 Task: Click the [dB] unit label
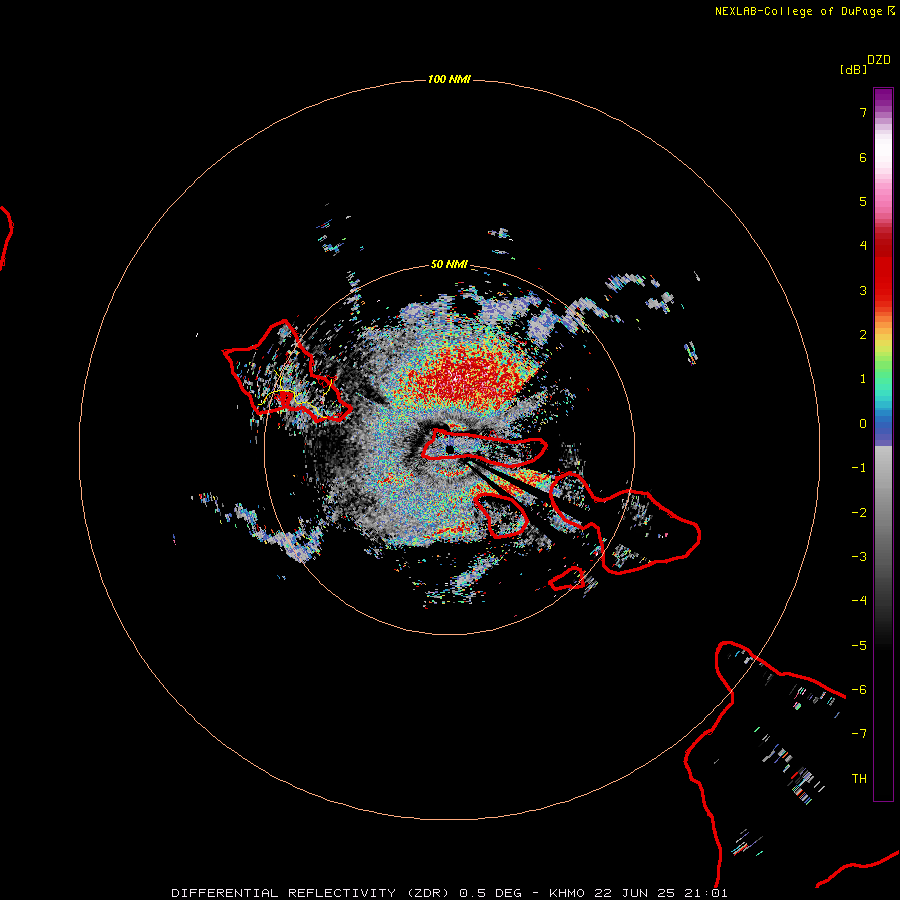(x=853, y=69)
